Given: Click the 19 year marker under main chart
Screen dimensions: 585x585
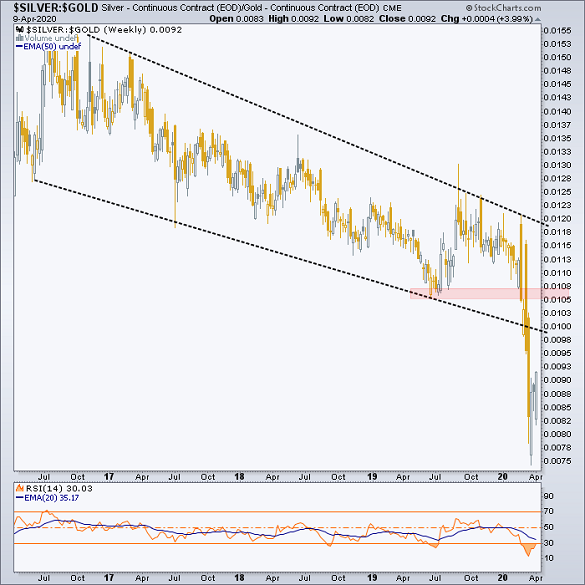Looking at the screenshot, I should (372, 476).
